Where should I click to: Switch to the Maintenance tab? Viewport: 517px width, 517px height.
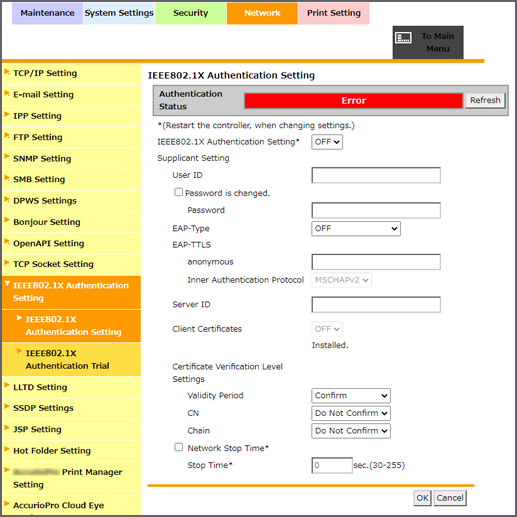pos(47,13)
